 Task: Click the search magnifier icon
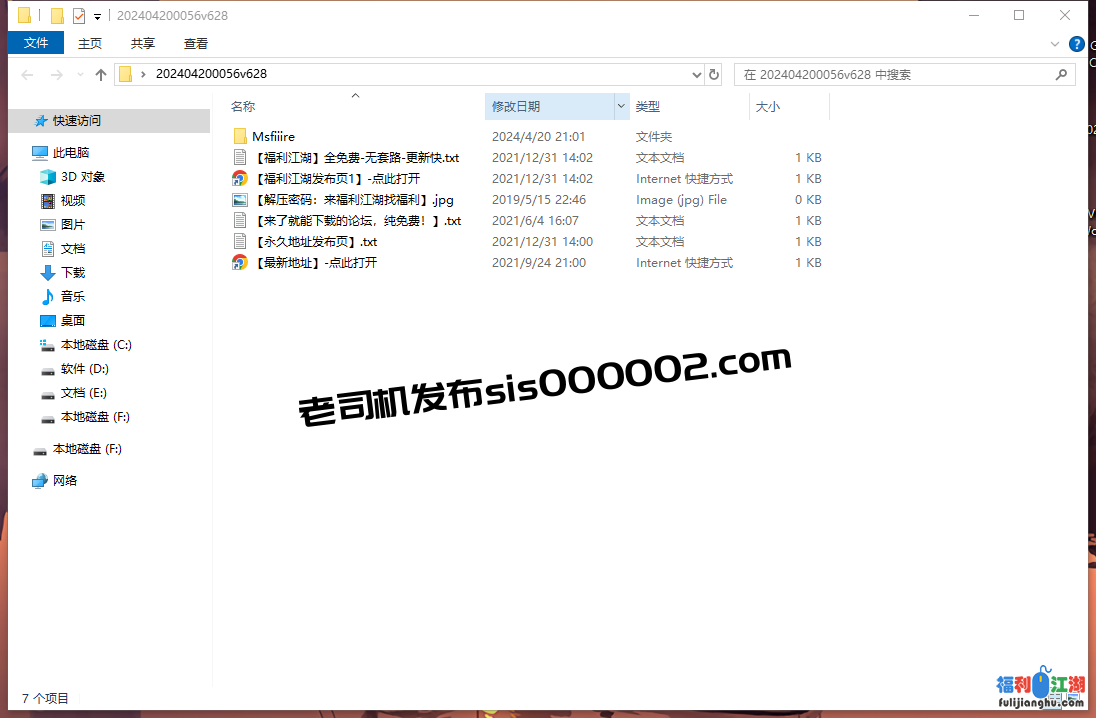1062,75
